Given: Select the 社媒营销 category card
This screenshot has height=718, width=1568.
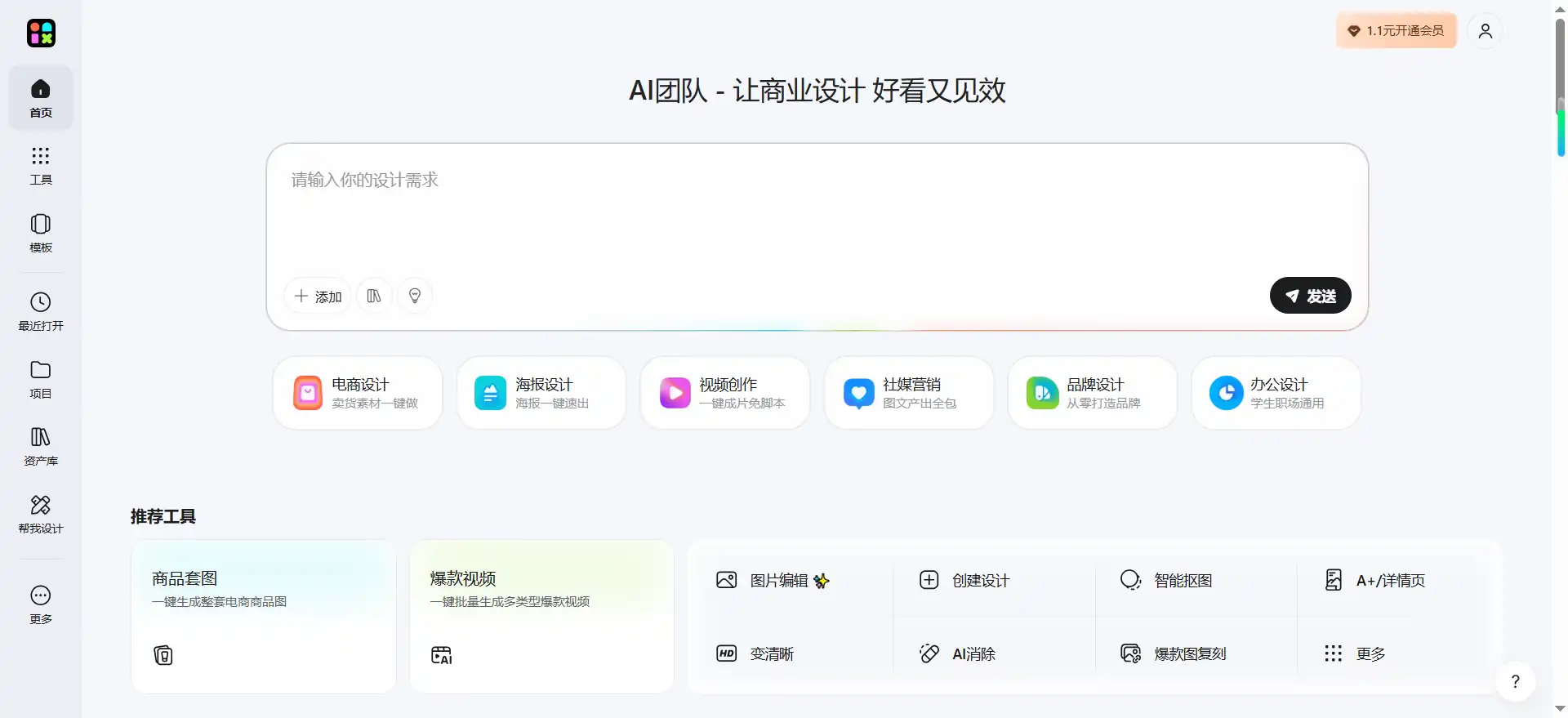Looking at the screenshot, I should tap(909, 393).
